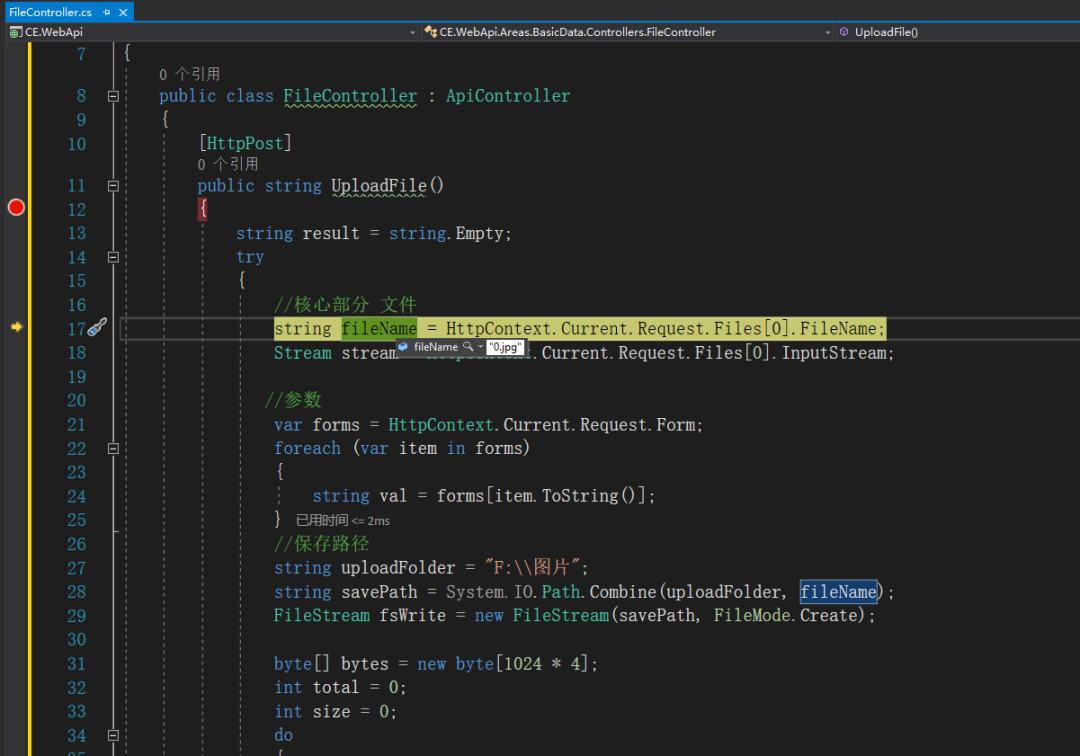Click the blue variable icon in fileName data tip

pyautogui.click(x=403, y=346)
